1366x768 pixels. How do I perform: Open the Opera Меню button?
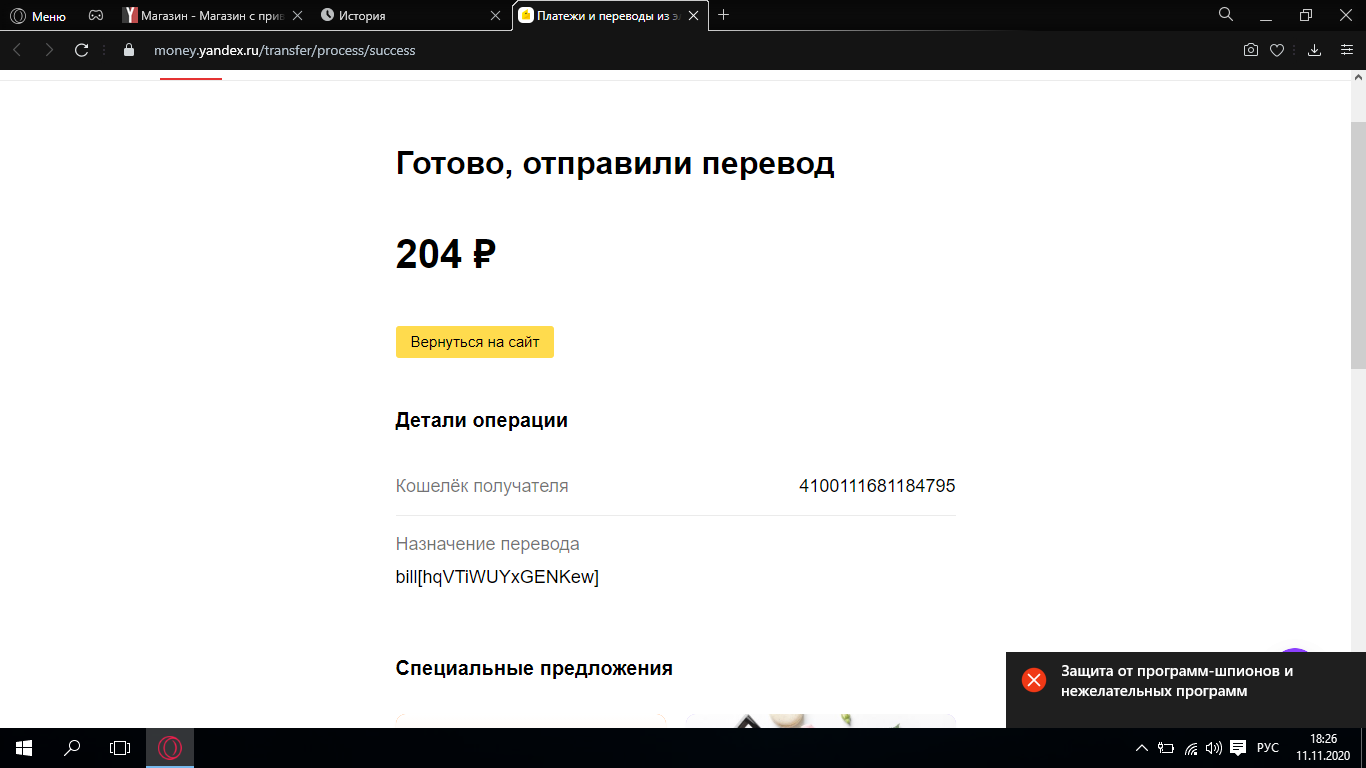(x=37, y=16)
